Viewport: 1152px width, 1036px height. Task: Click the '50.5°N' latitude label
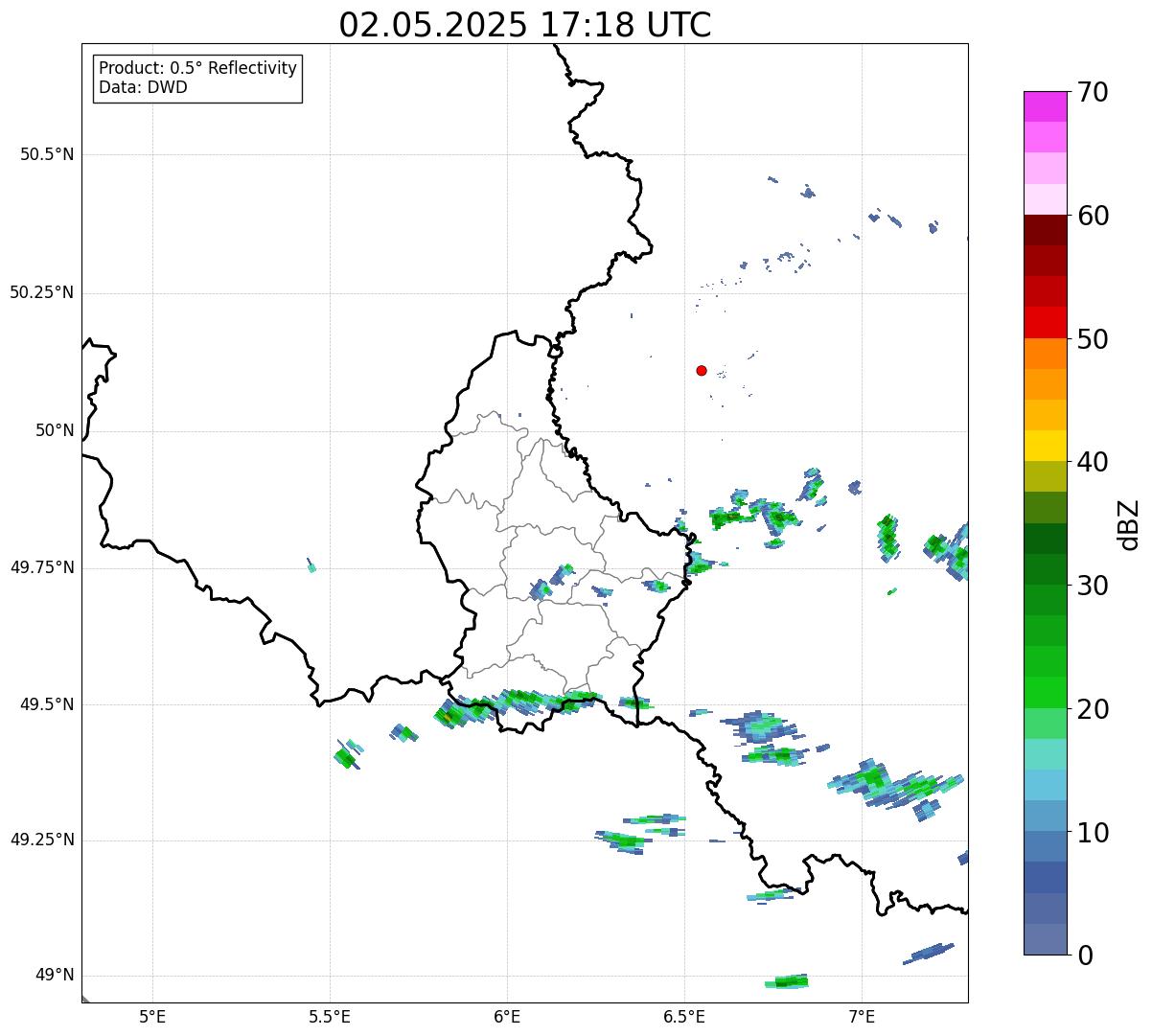pos(47,154)
